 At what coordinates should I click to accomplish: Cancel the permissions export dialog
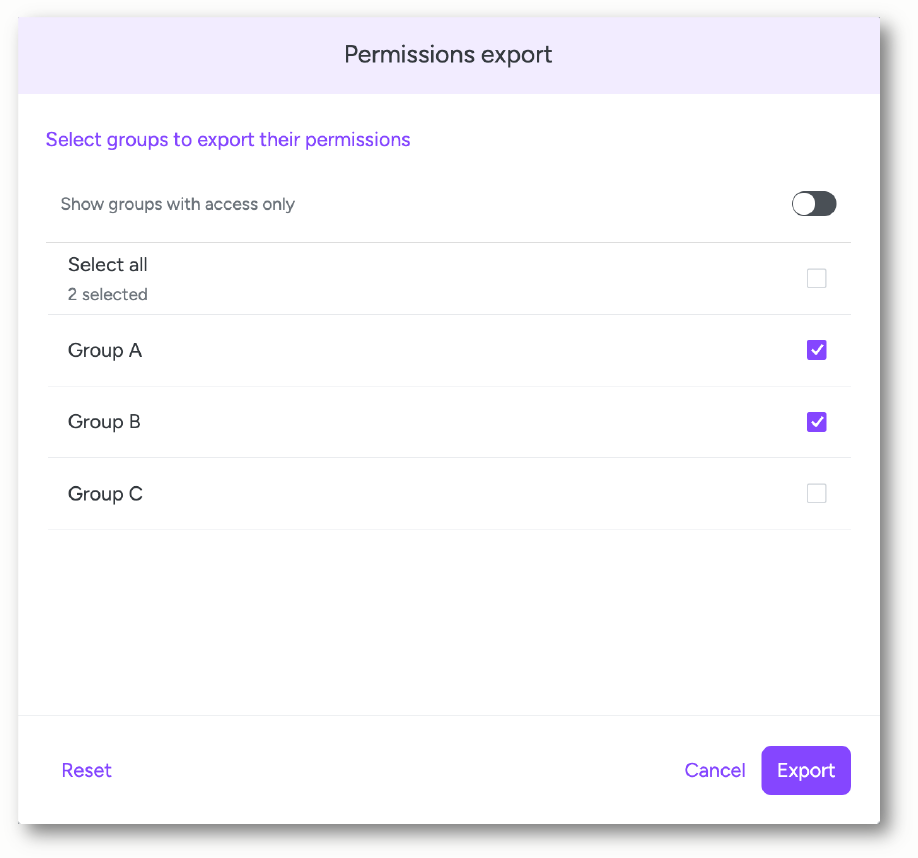coord(715,770)
